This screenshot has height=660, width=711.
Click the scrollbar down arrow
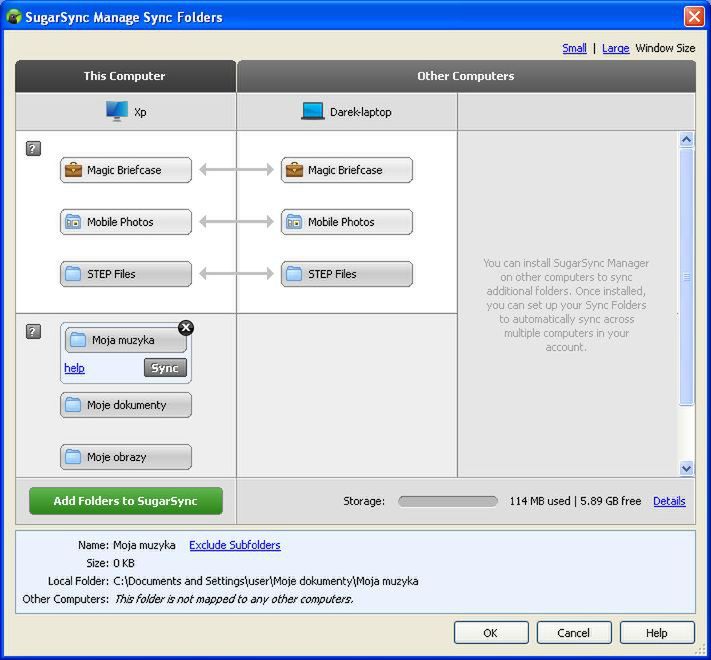(x=687, y=468)
